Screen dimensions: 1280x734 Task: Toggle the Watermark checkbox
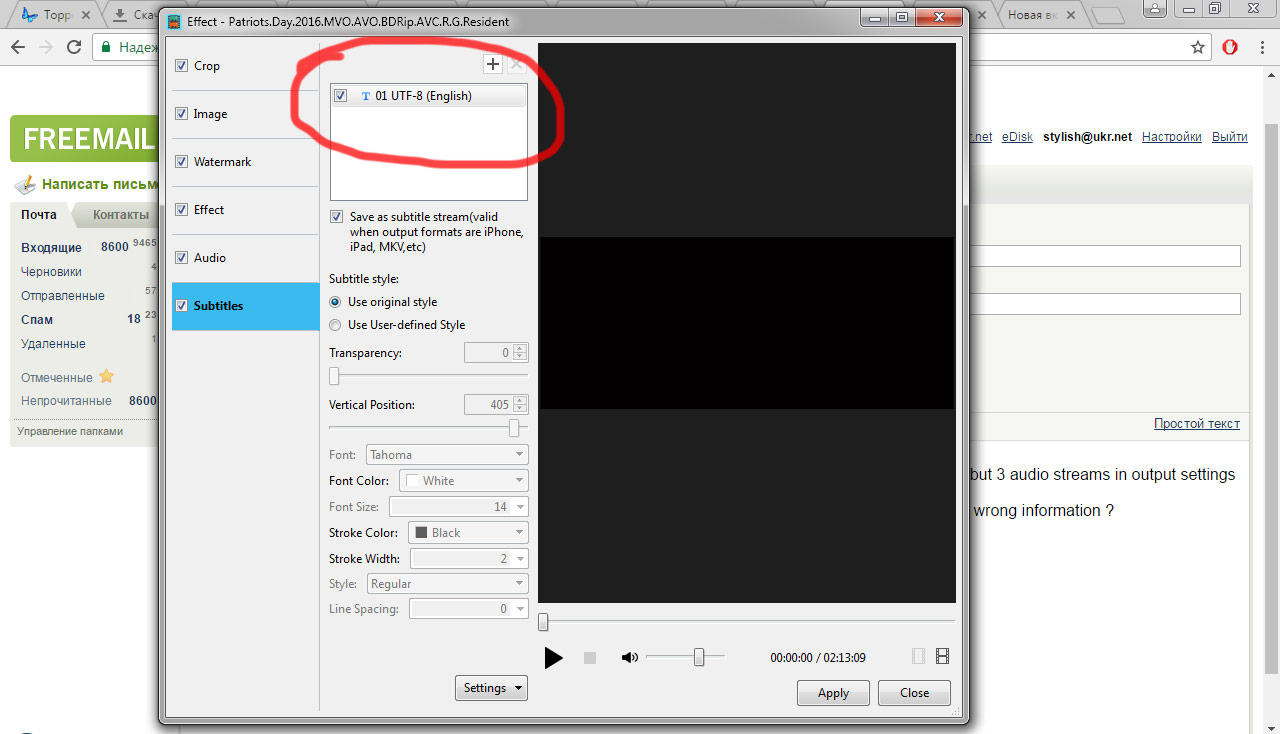pos(181,162)
